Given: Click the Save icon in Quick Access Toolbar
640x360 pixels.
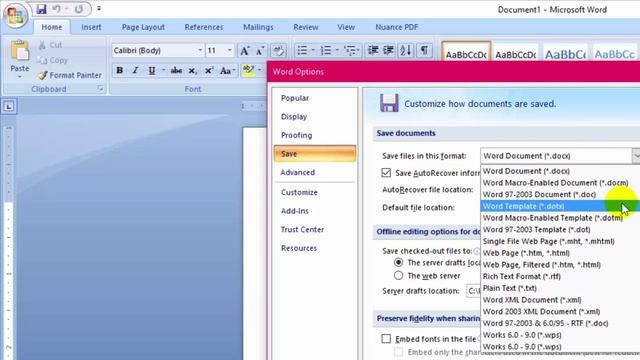Looking at the screenshot, I should pos(41,9).
